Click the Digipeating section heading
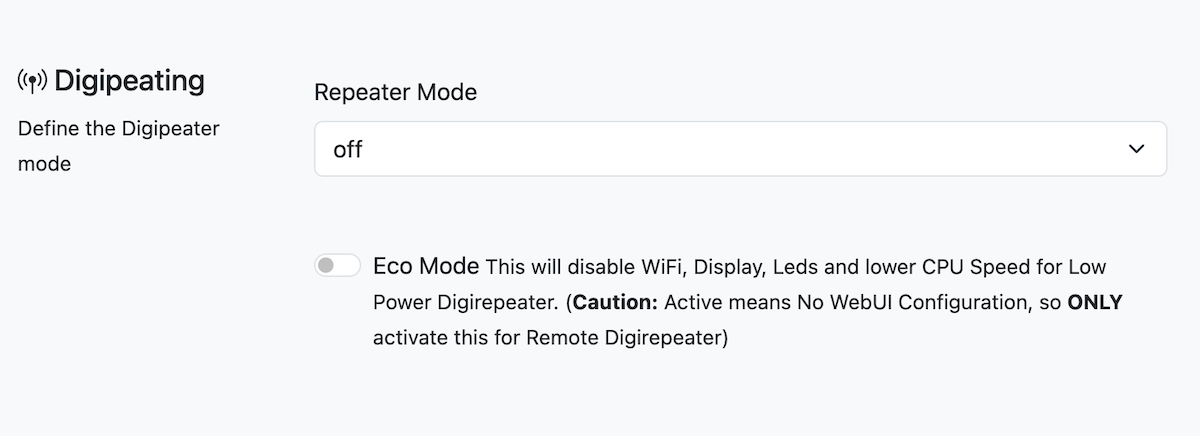The height and width of the screenshot is (436, 1200). [129, 81]
